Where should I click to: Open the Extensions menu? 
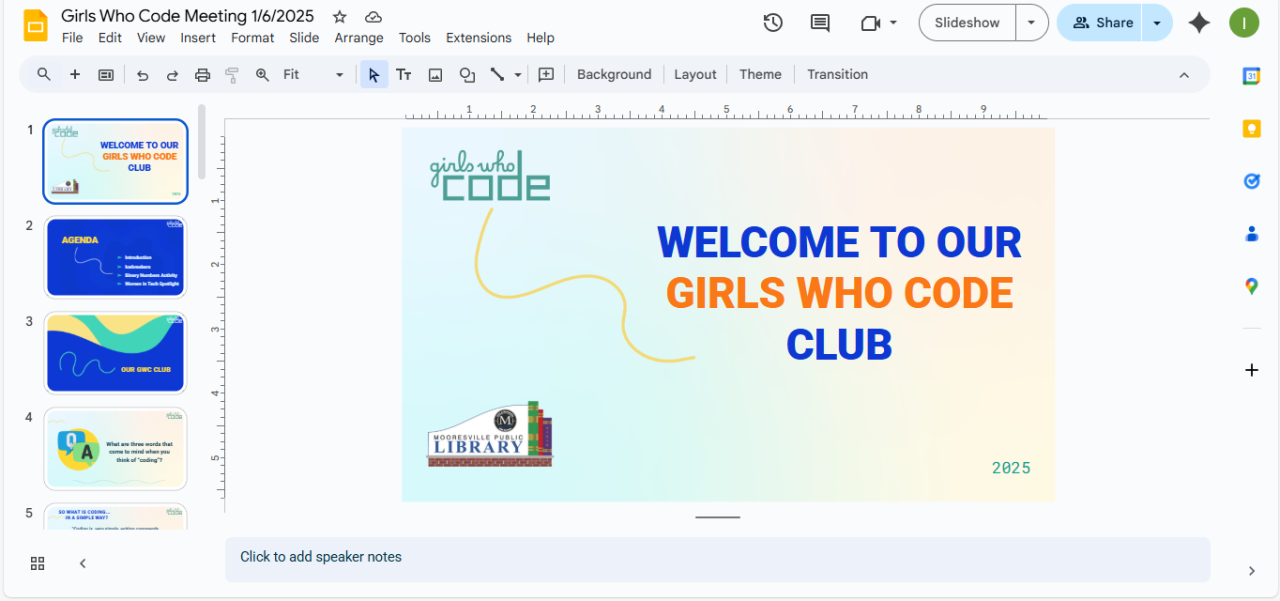478,38
